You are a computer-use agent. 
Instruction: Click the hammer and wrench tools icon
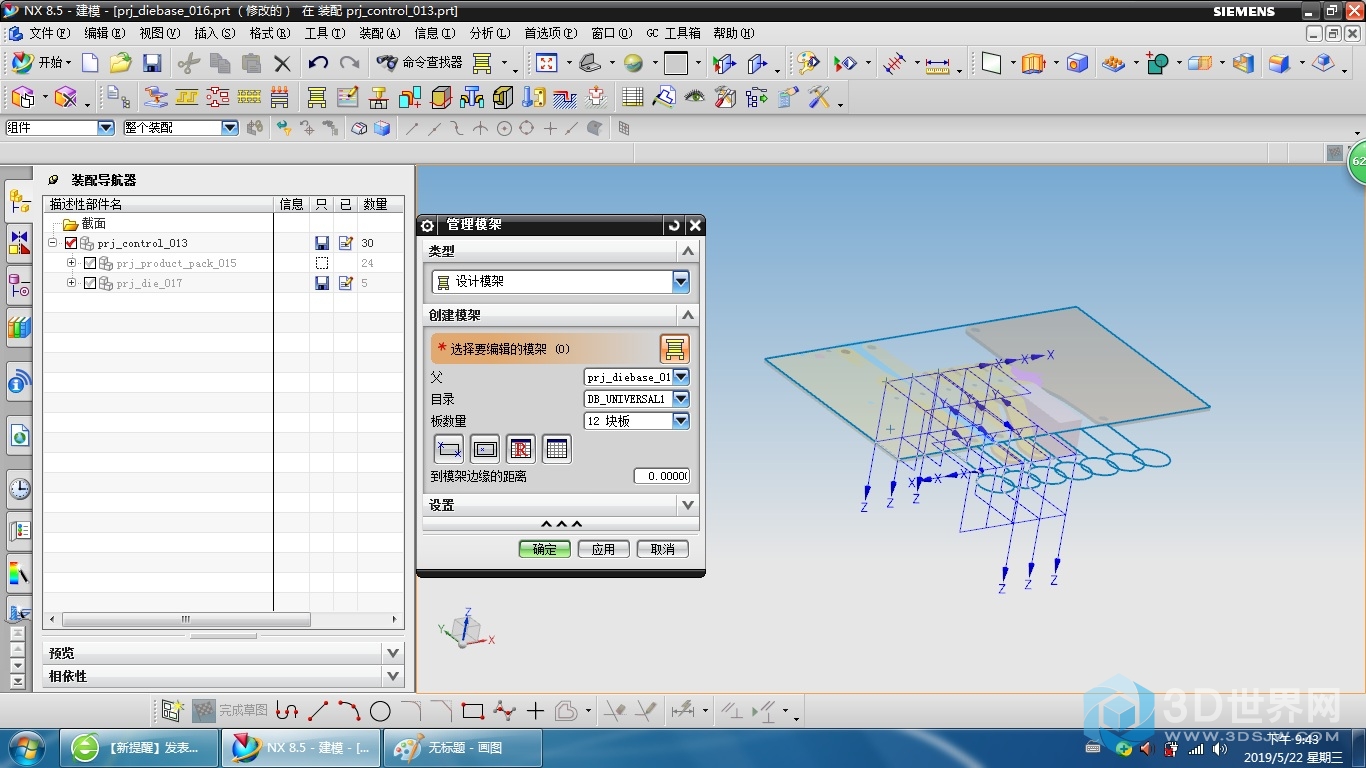click(x=820, y=97)
